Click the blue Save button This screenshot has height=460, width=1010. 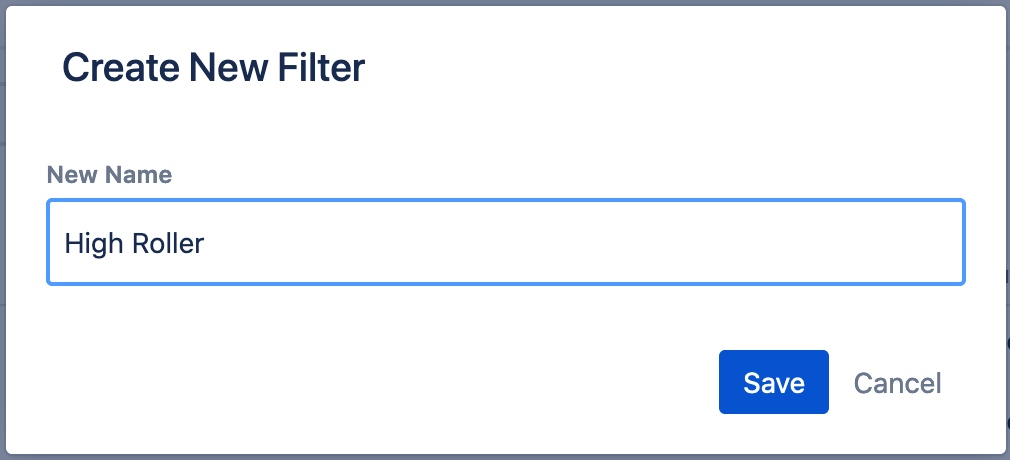(773, 382)
